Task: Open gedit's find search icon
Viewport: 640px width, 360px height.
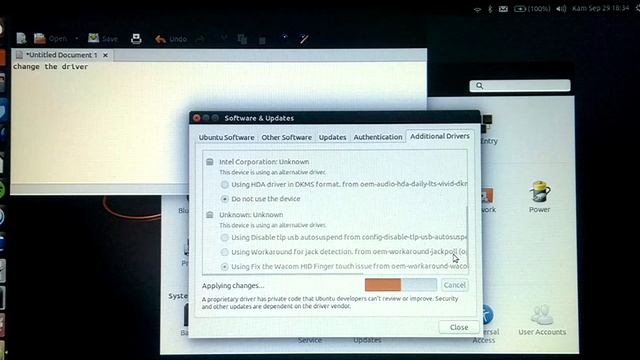Action: [x=284, y=38]
